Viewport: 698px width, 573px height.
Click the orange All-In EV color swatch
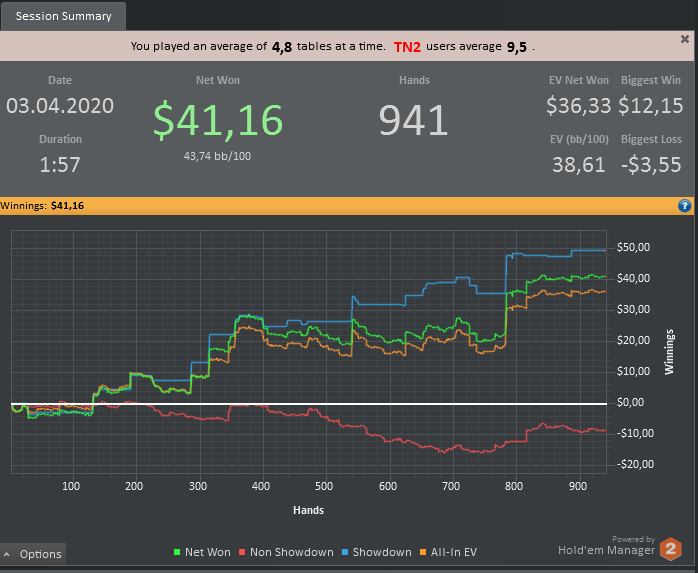[423, 553]
